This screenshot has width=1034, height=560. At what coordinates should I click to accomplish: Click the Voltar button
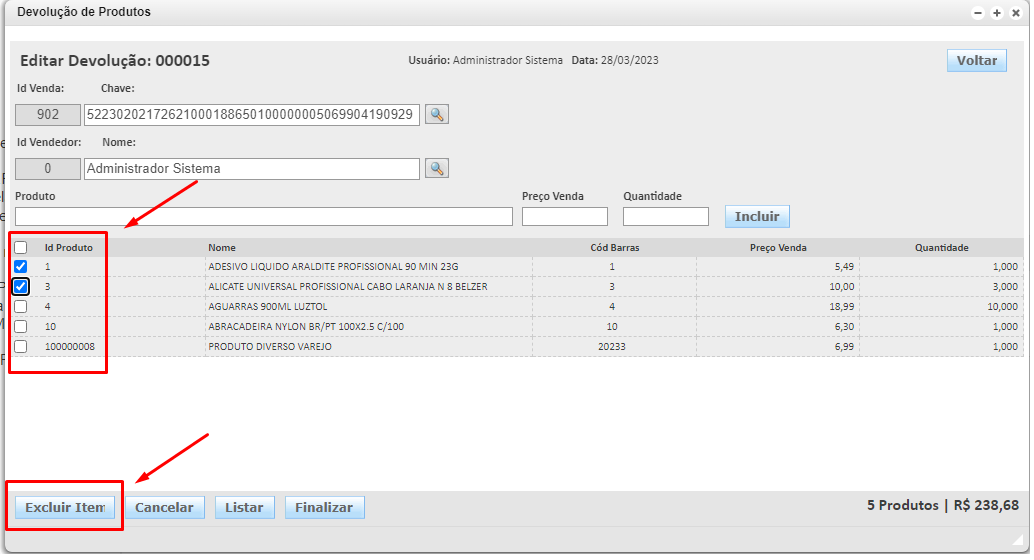[976, 60]
